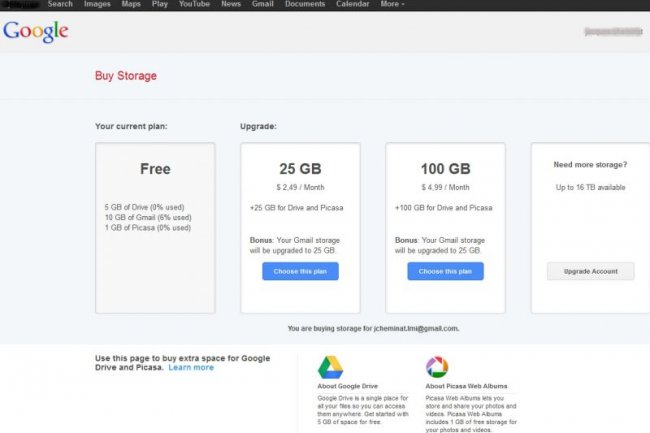Viewport: 650px width, 433px height.
Task: Click the Upgrade Account button
Action: coord(590,271)
